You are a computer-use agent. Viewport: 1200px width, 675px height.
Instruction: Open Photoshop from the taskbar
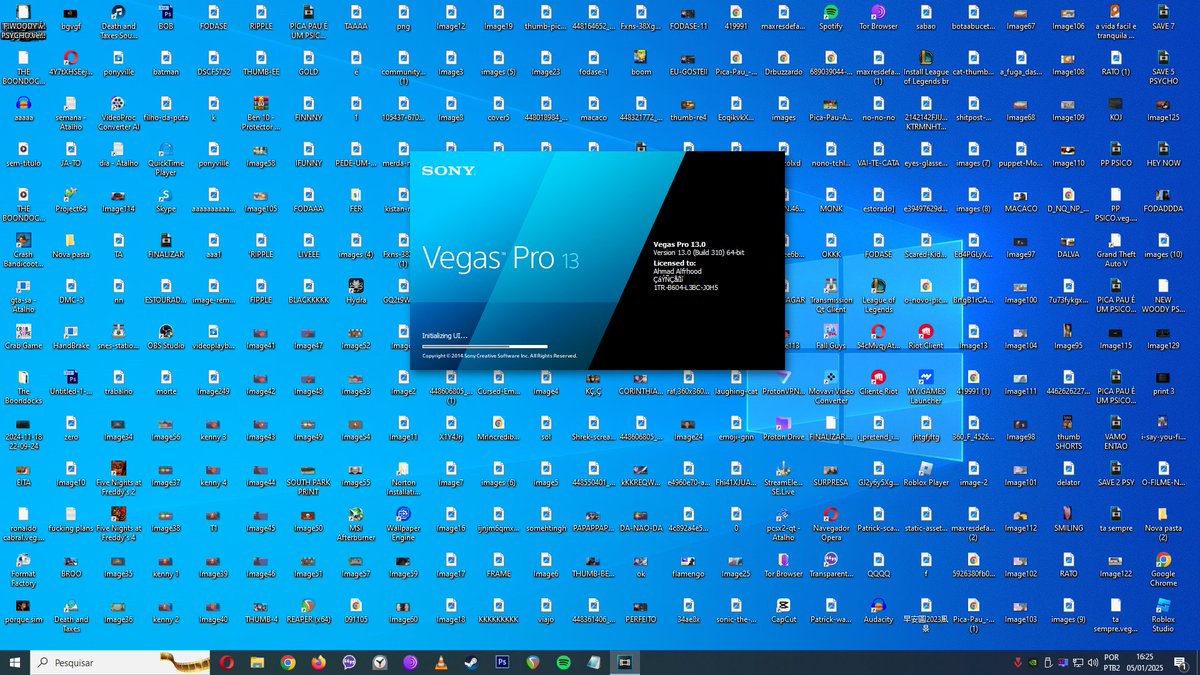(x=503, y=662)
